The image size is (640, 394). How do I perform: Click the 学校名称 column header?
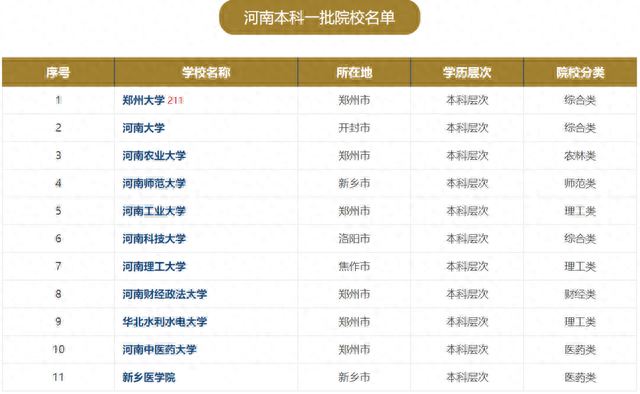pos(206,73)
